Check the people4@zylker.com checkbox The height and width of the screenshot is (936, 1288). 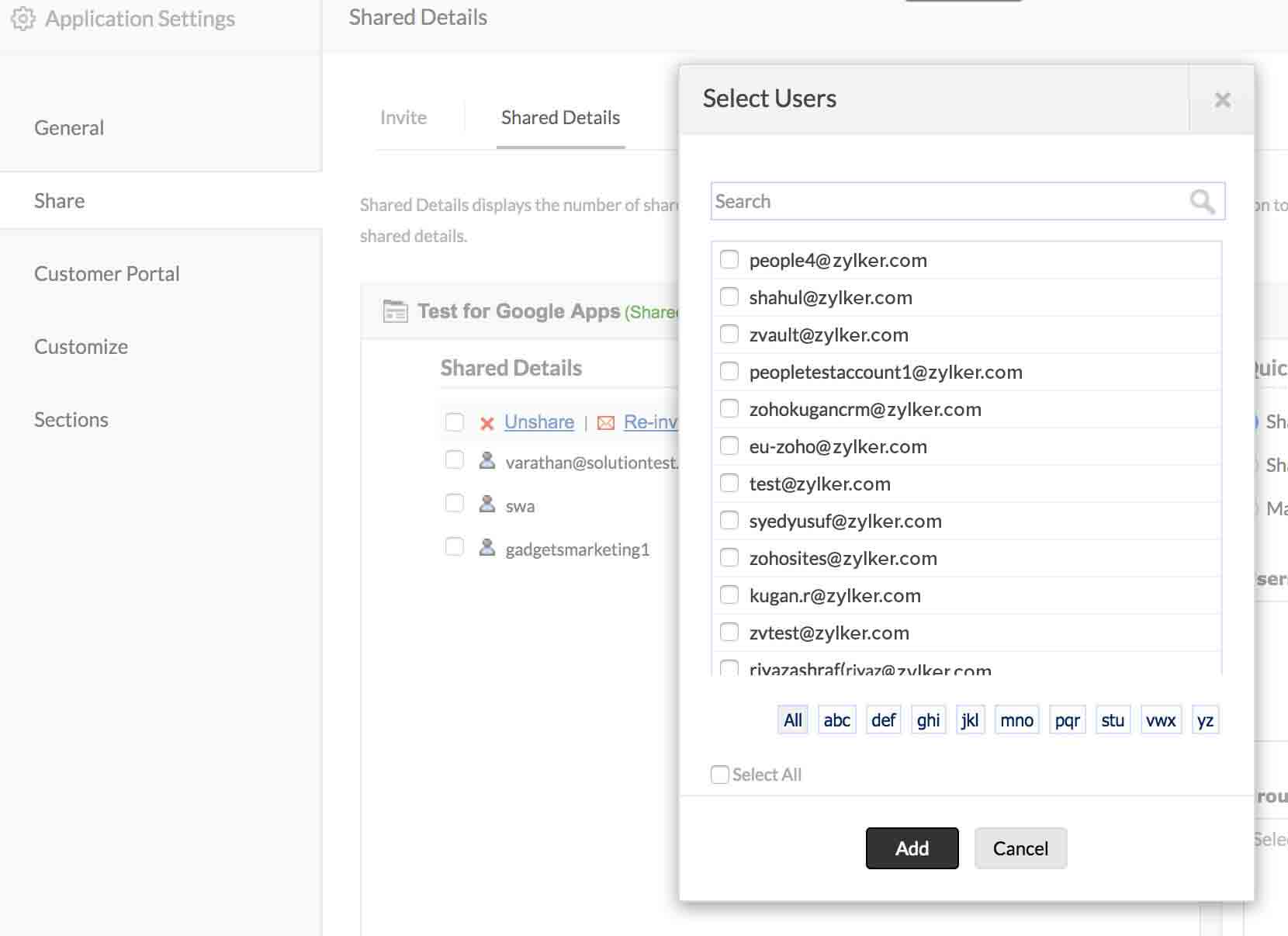(729, 259)
